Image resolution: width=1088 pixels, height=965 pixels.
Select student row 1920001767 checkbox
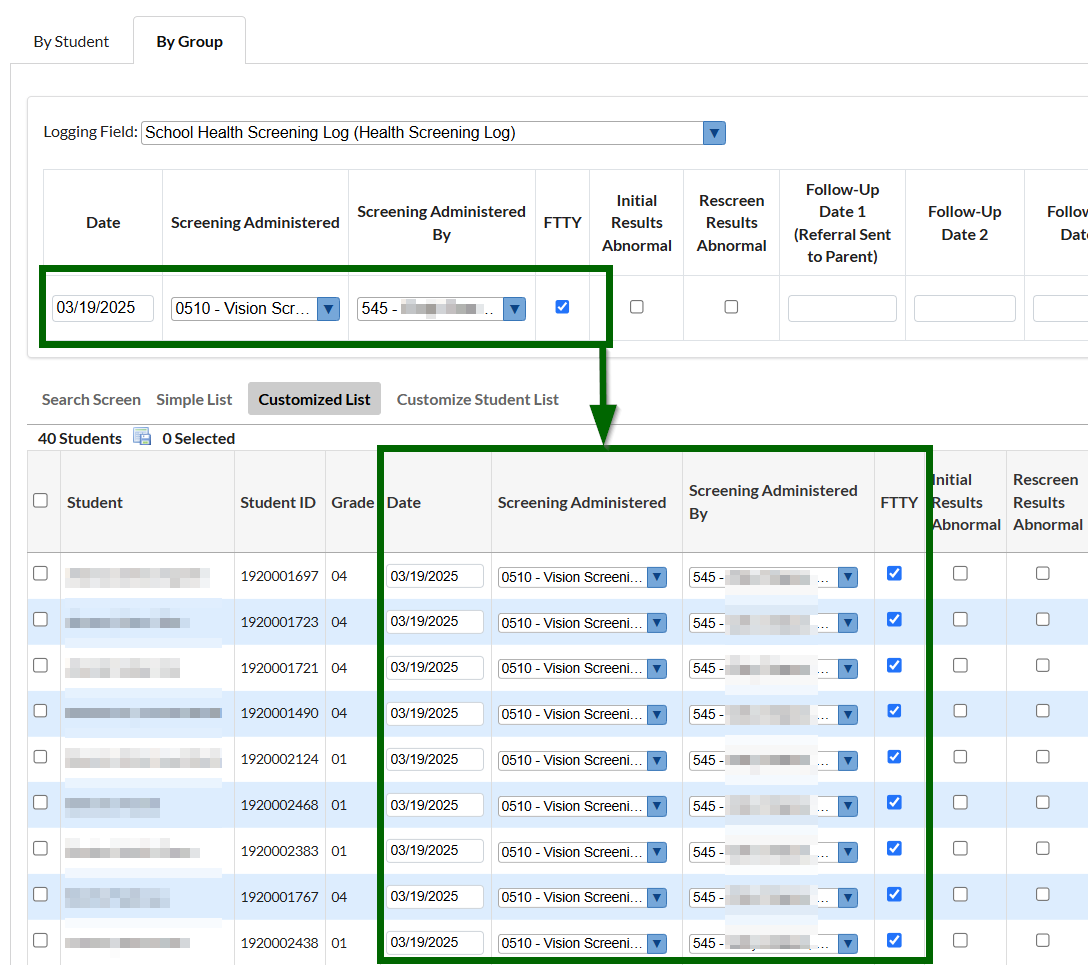tap(40, 894)
